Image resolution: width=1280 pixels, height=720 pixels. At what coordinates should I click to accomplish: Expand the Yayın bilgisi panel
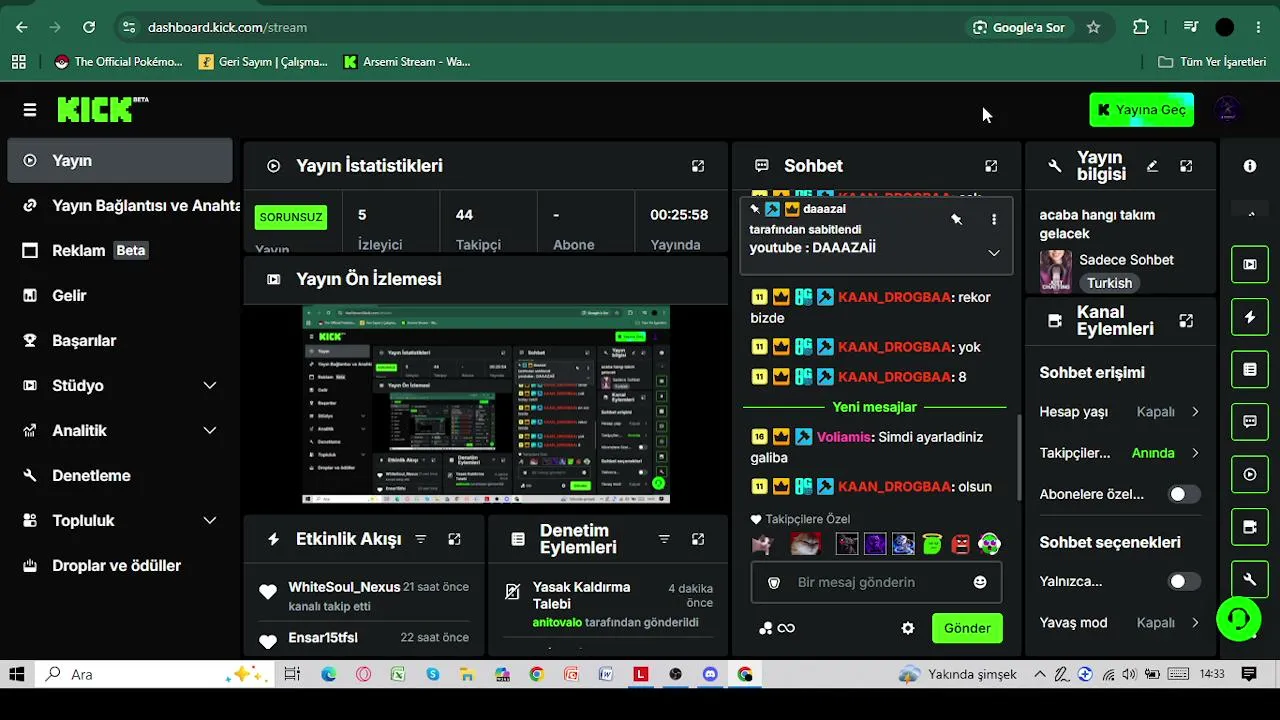tap(1186, 166)
